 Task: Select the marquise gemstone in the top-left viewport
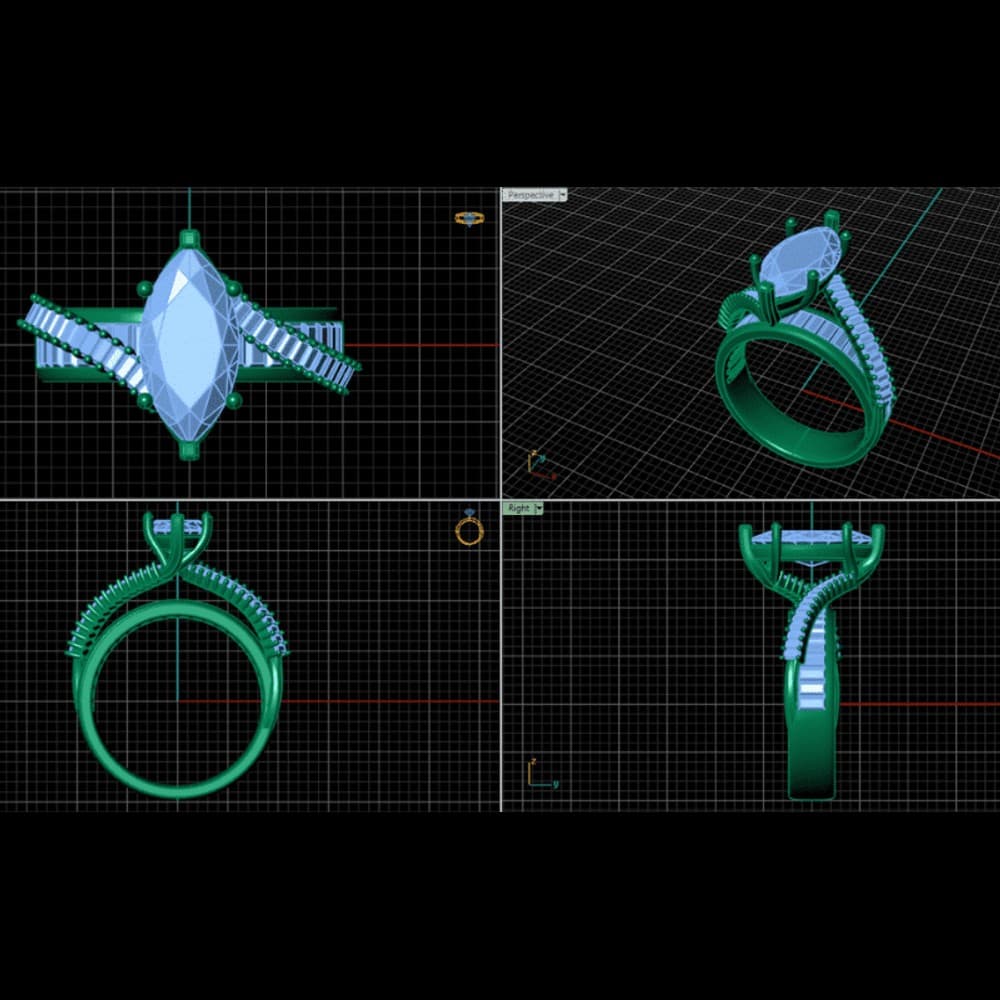pos(189,344)
